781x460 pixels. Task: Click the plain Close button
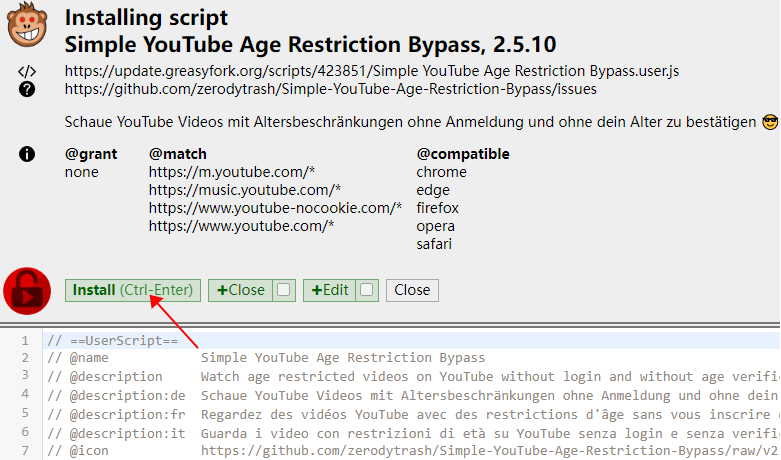click(x=412, y=290)
